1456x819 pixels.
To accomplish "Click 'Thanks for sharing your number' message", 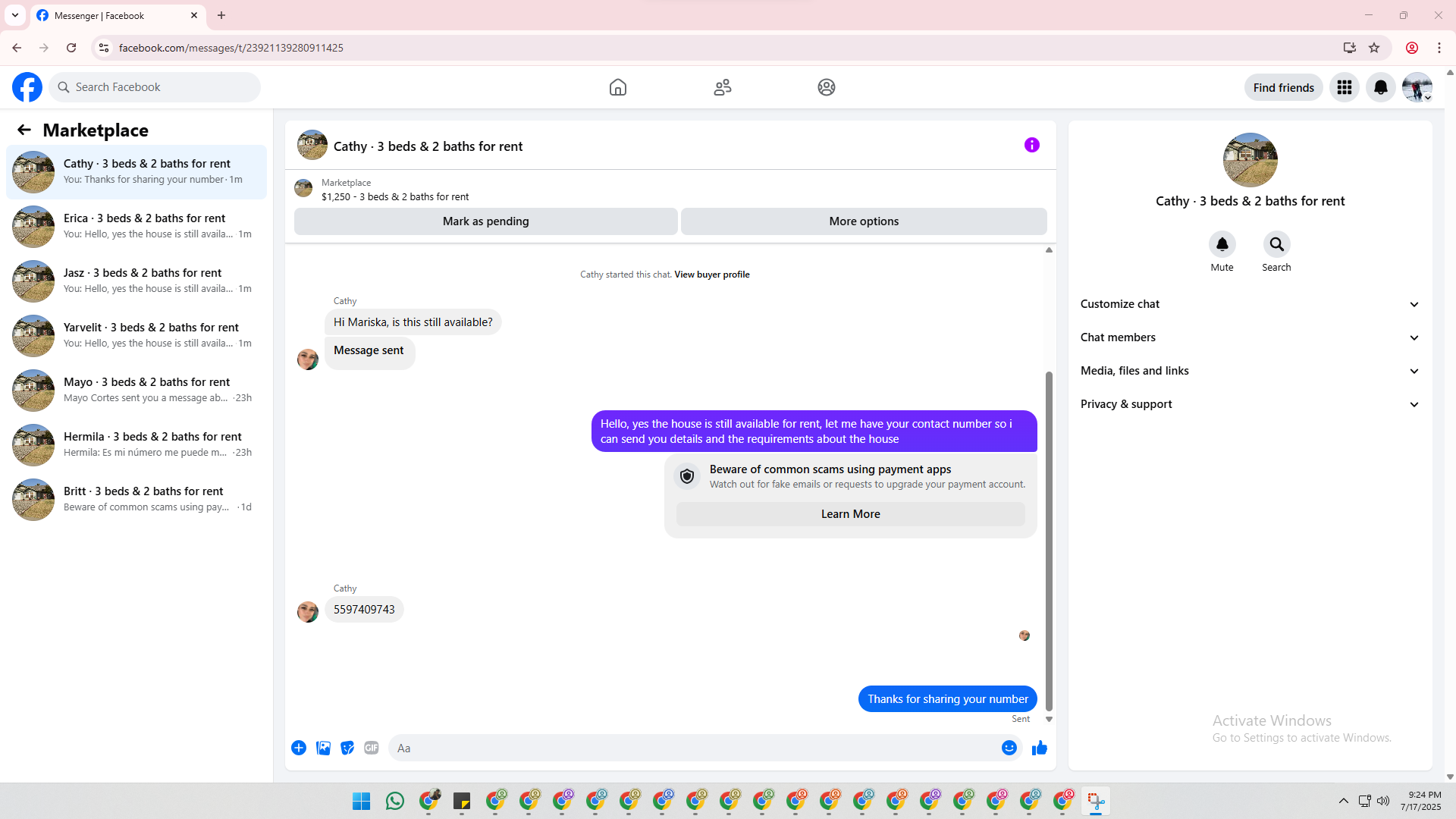I will pos(948,699).
